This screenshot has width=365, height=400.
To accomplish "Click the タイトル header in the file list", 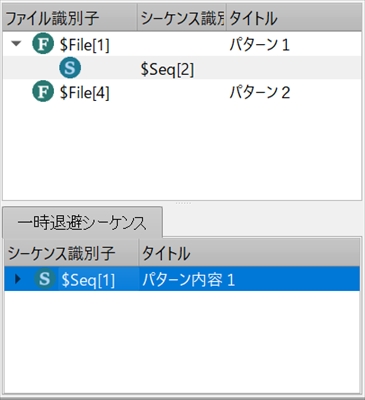I will pyautogui.click(x=294, y=18).
